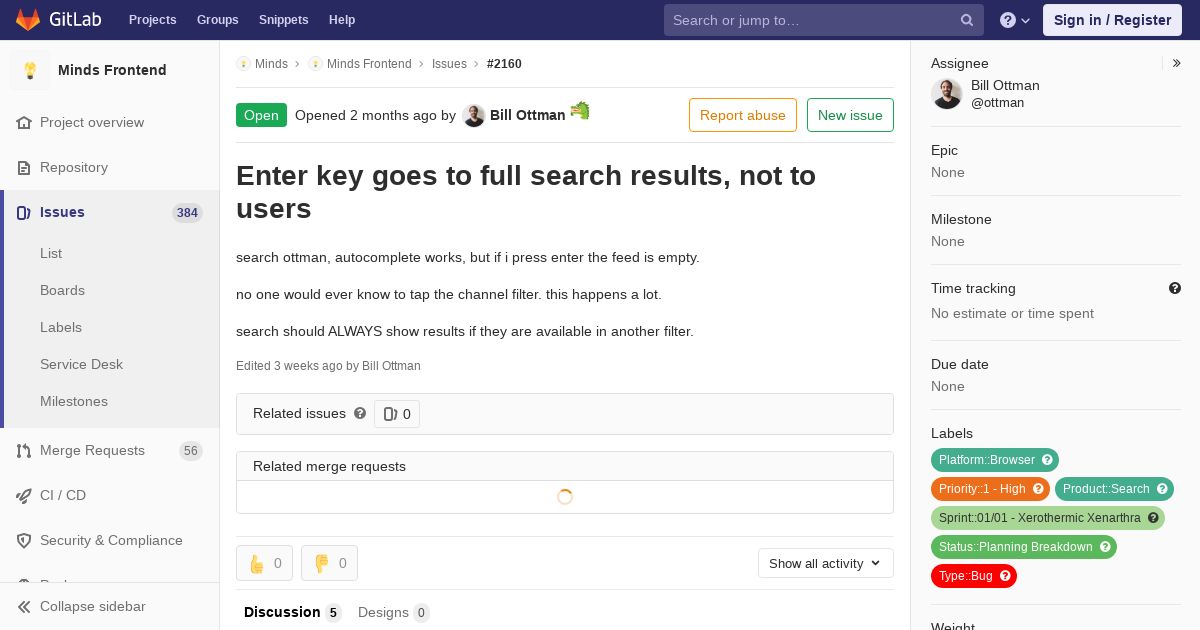Click the thumbs down reaction

[x=329, y=563]
